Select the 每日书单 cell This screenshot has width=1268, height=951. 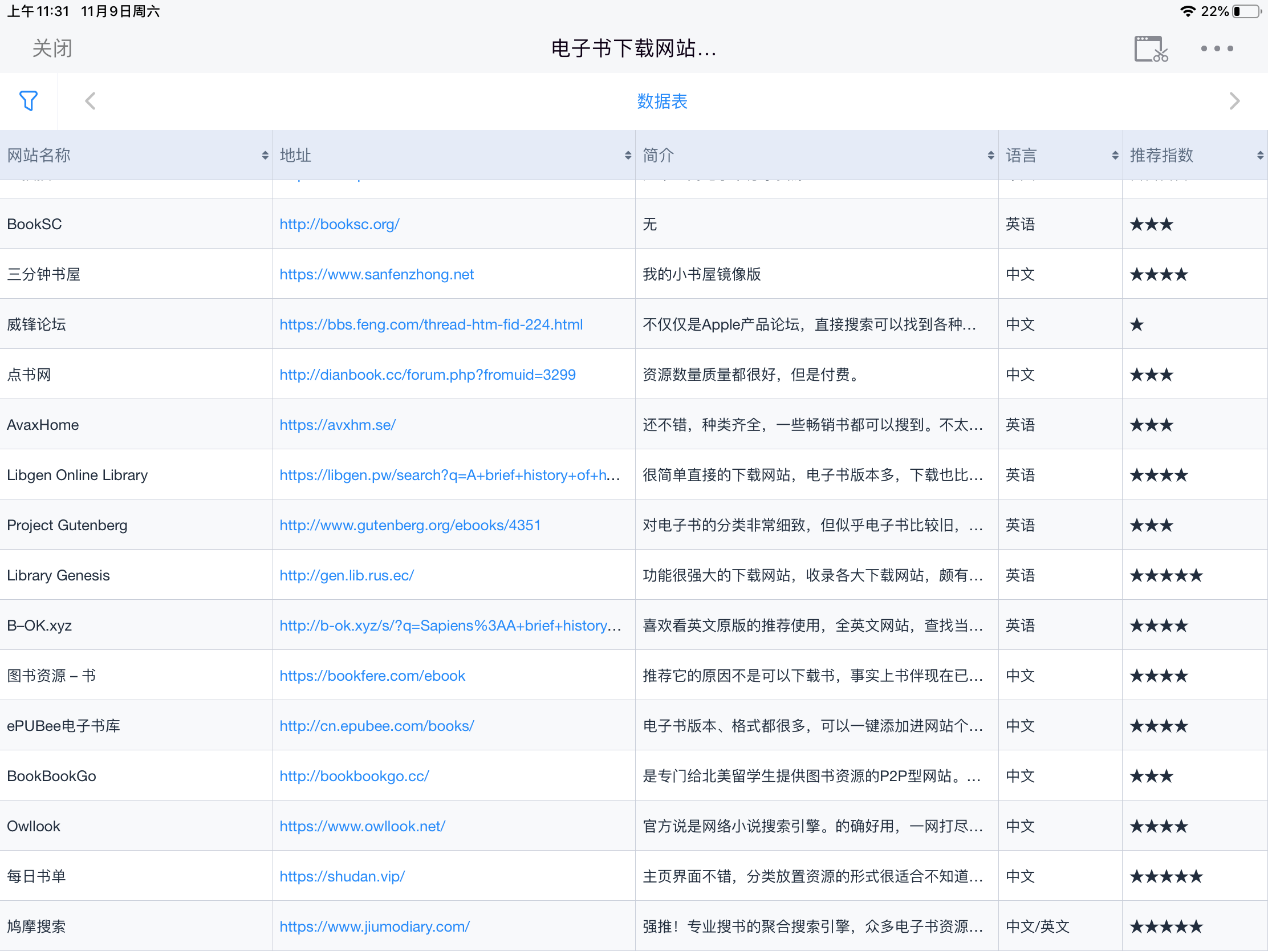(136, 876)
